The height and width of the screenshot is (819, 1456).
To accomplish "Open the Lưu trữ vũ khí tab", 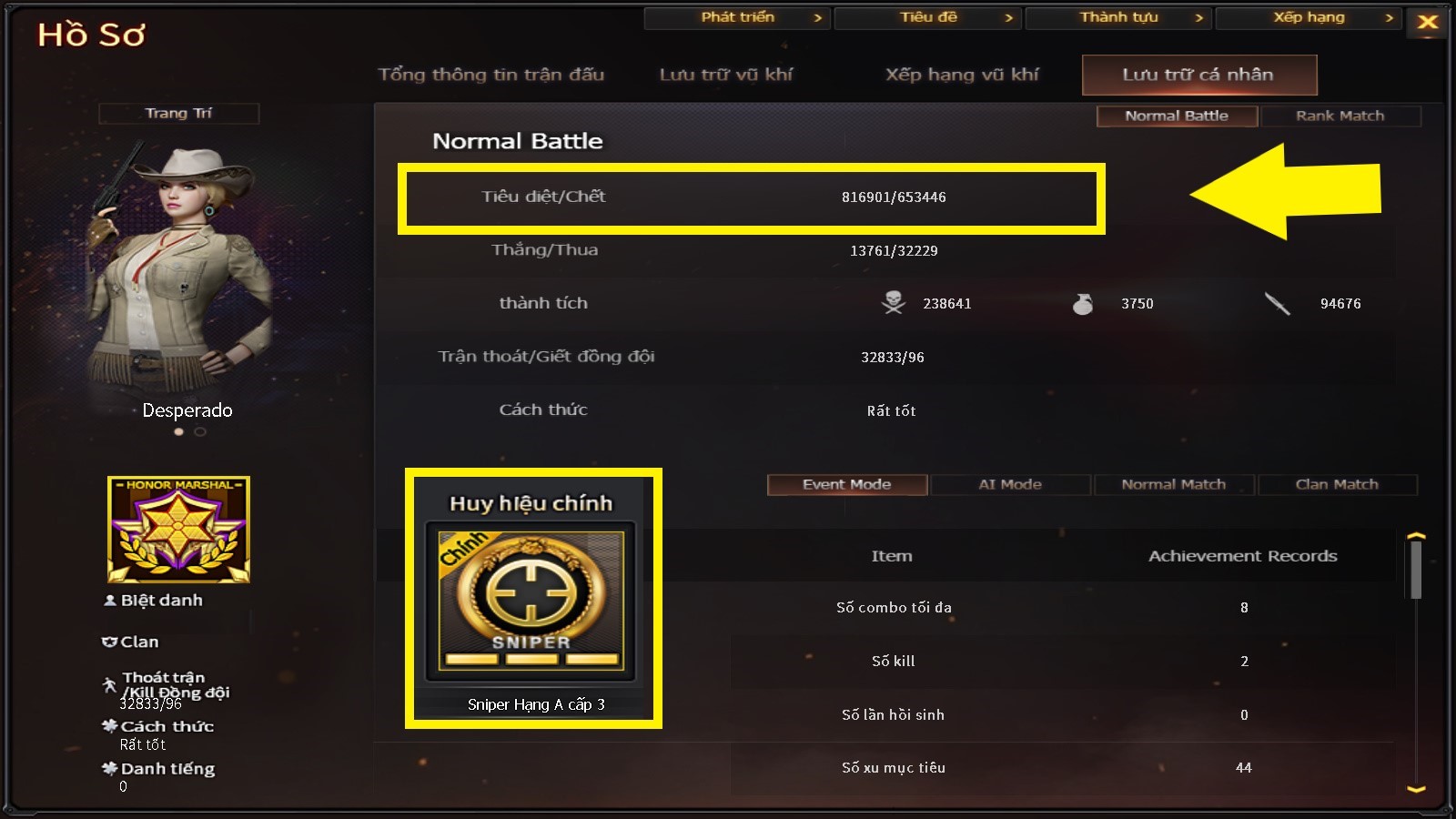I will click(726, 75).
